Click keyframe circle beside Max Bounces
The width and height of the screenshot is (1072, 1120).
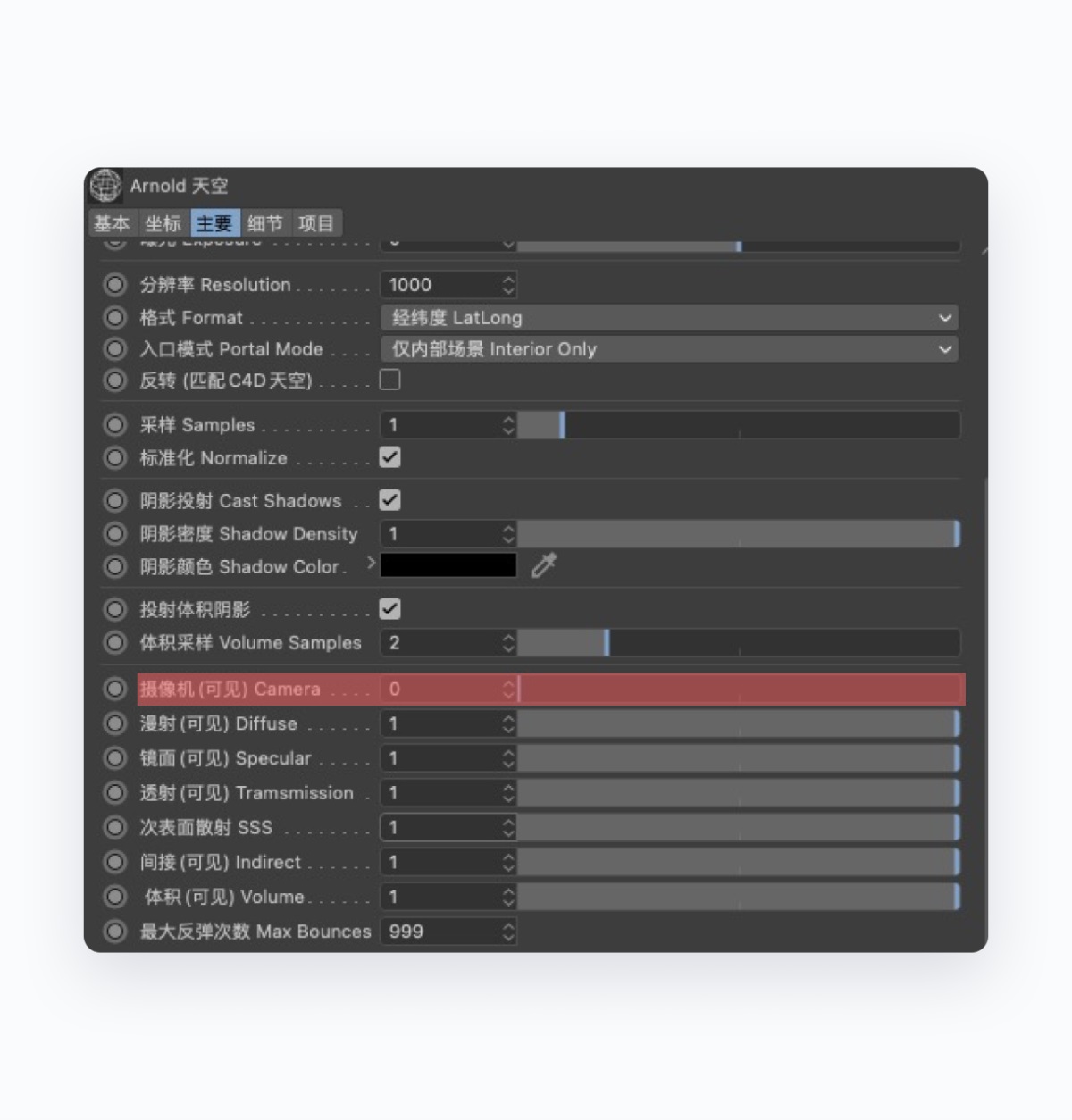tap(114, 932)
